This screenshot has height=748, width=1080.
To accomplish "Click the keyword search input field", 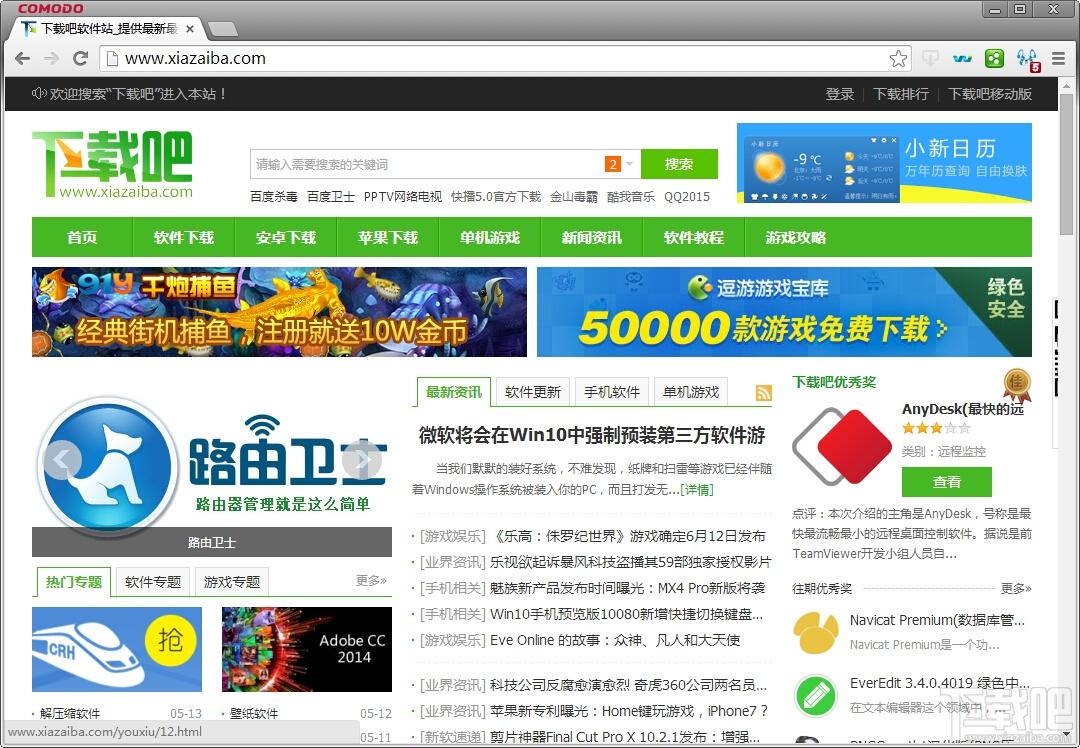I will [427, 164].
